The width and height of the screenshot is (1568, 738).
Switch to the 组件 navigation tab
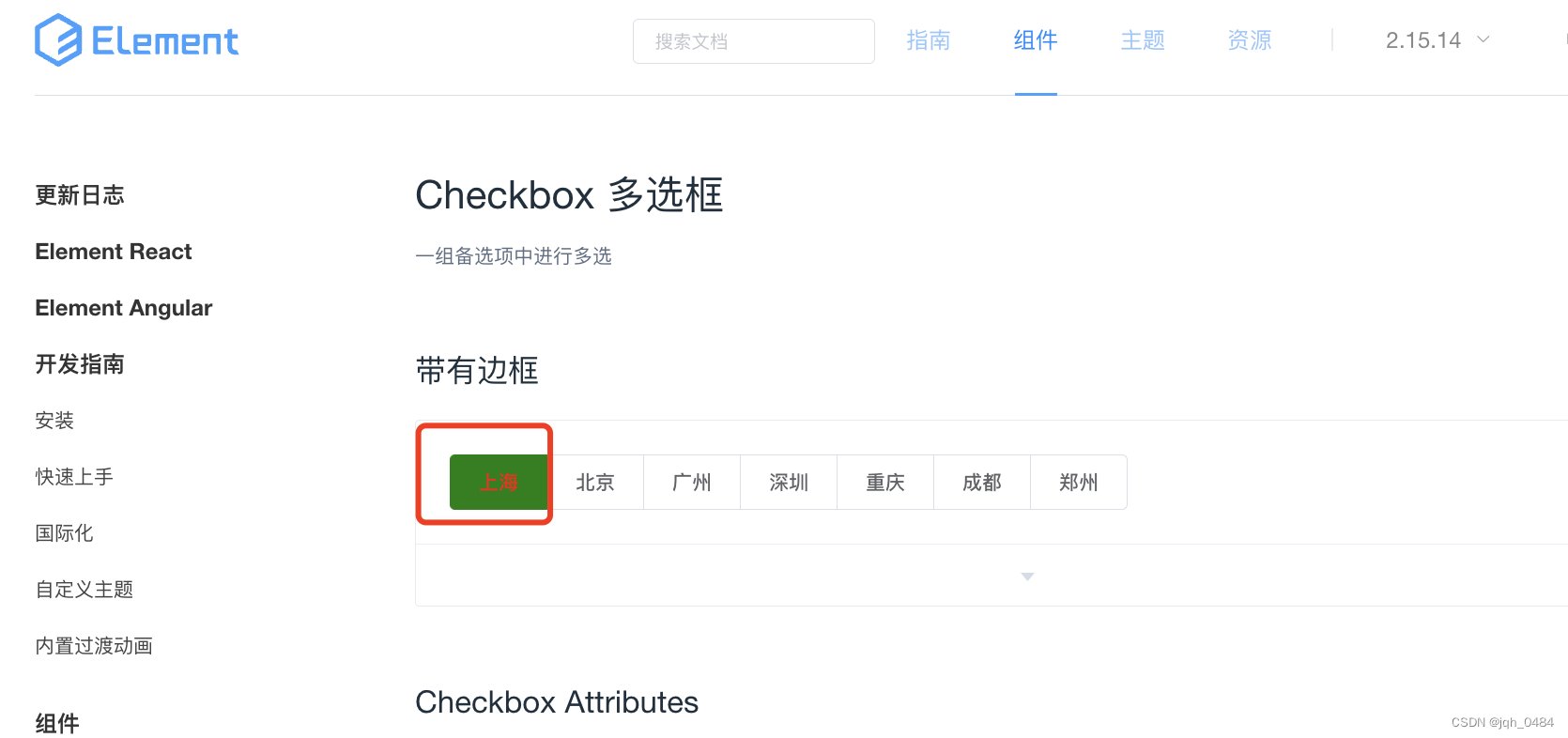[x=1035, y=40]
